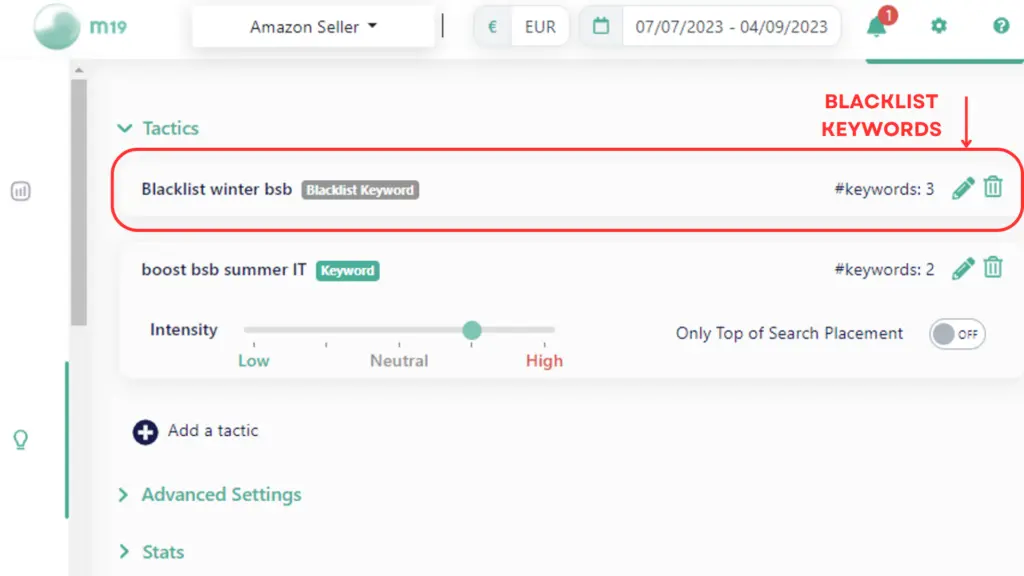Open the sidebar chart statistics icon
The image size is (1024, 576).
pyautogui.click(x=20, y=190)
